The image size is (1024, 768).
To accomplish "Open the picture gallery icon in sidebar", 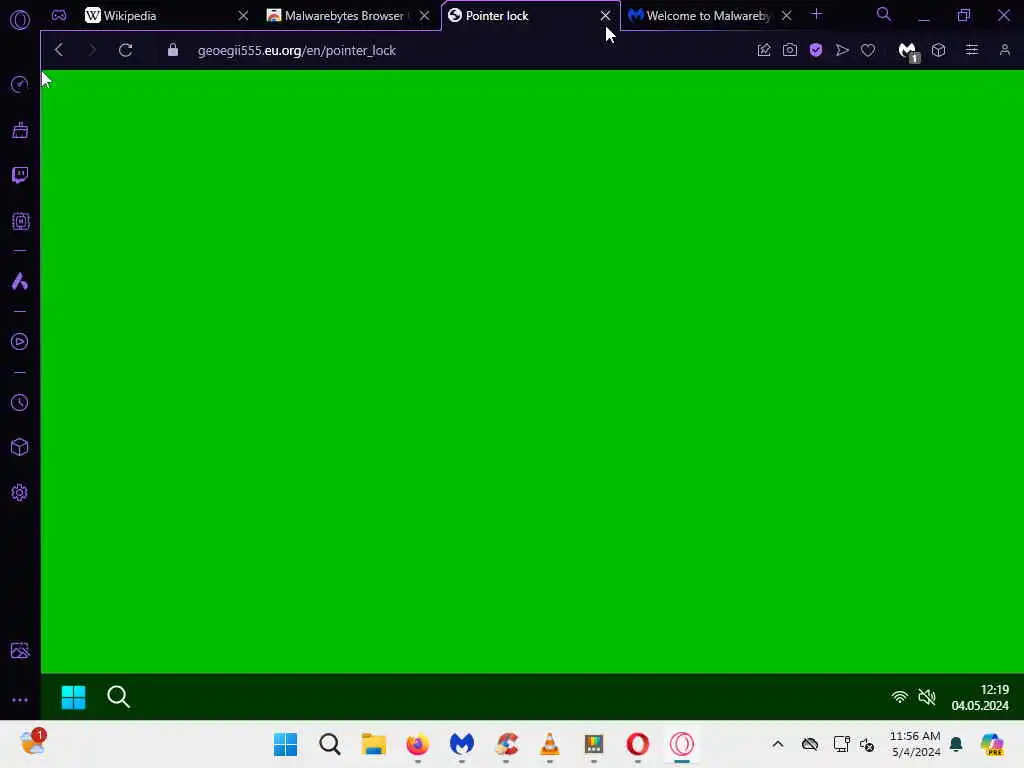I will 20,650.
